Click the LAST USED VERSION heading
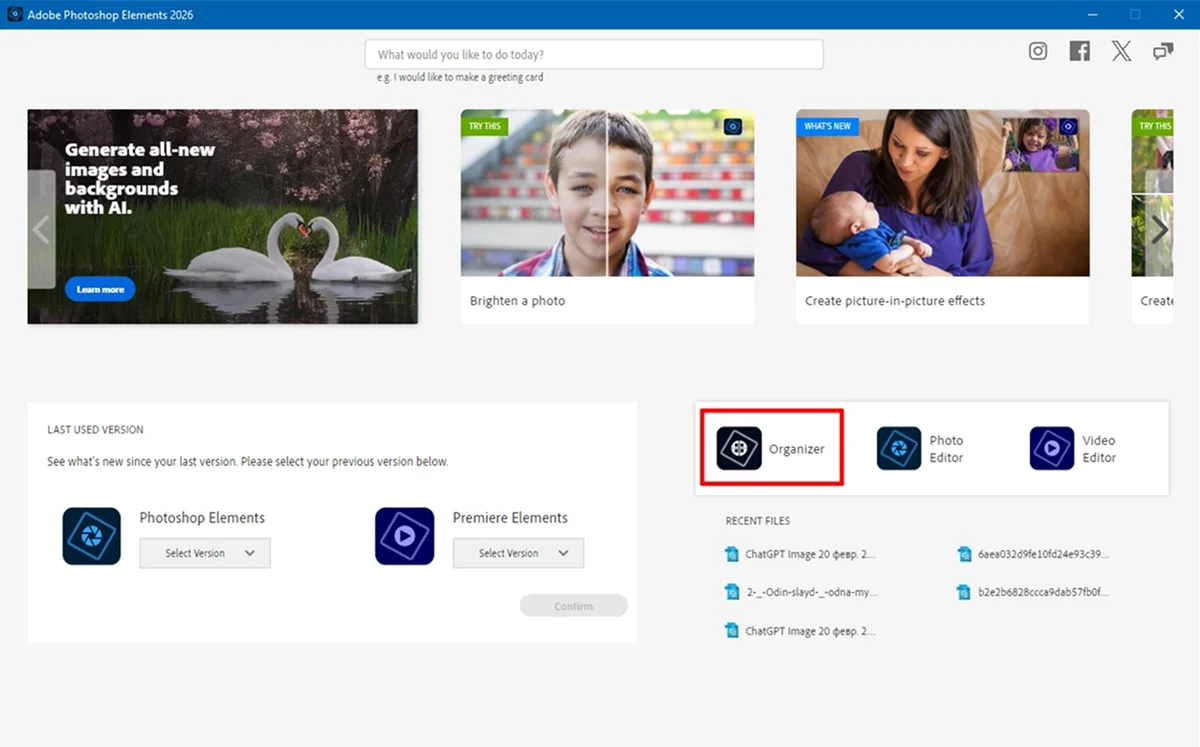The height and width of the screenshot is (747, 1200). point(96,430)
